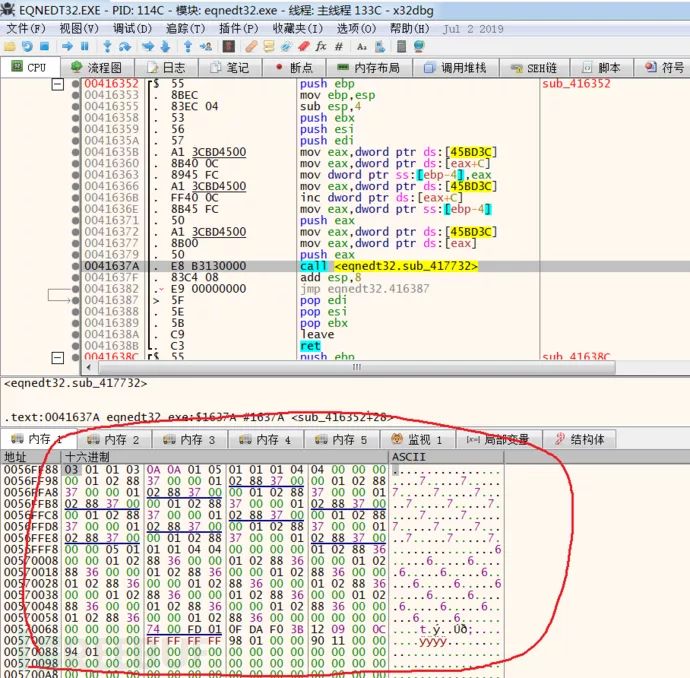
Task: Click the restart debugging toolbar icon
Action: [28, 47]
